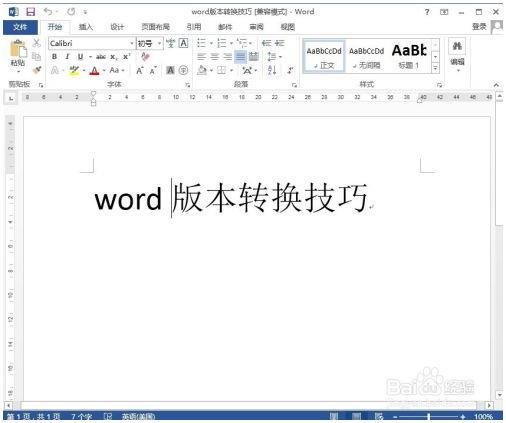Image resolution: width=506 pixels, height=423 pixels.
Task: Click the 100% zoom level button
Action: (x=483, y=417)
